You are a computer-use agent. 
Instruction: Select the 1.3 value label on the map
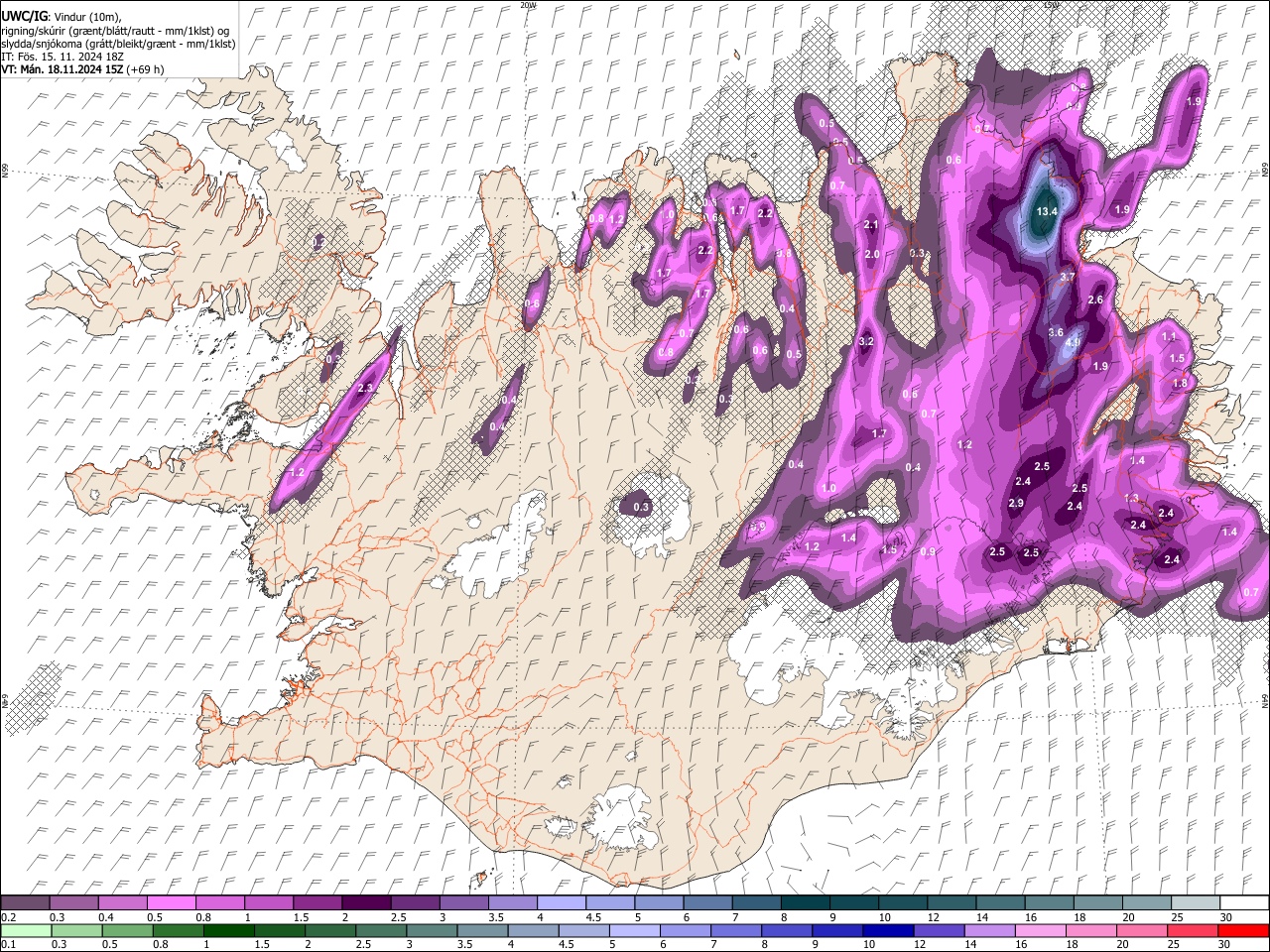(x=1131, y=498)
